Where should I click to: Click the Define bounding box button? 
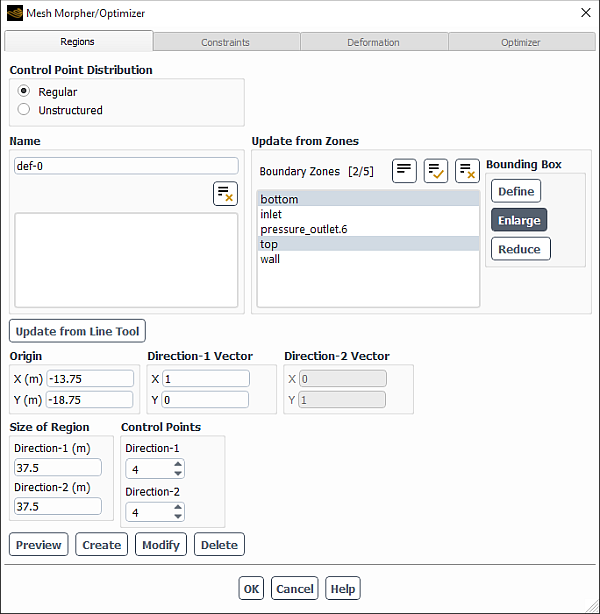tap(516, 191)
